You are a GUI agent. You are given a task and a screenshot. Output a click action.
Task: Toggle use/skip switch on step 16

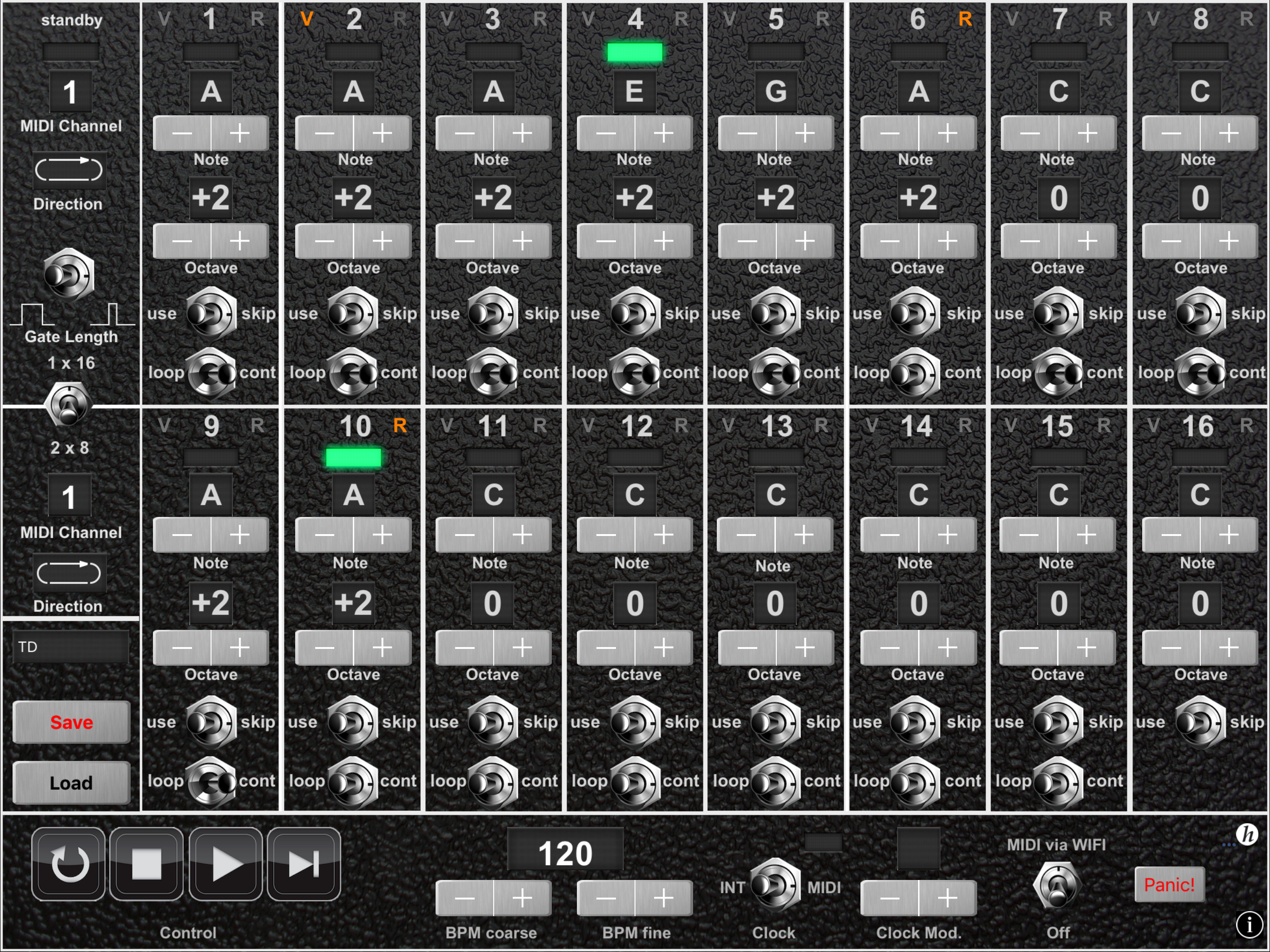point(1200,722)
